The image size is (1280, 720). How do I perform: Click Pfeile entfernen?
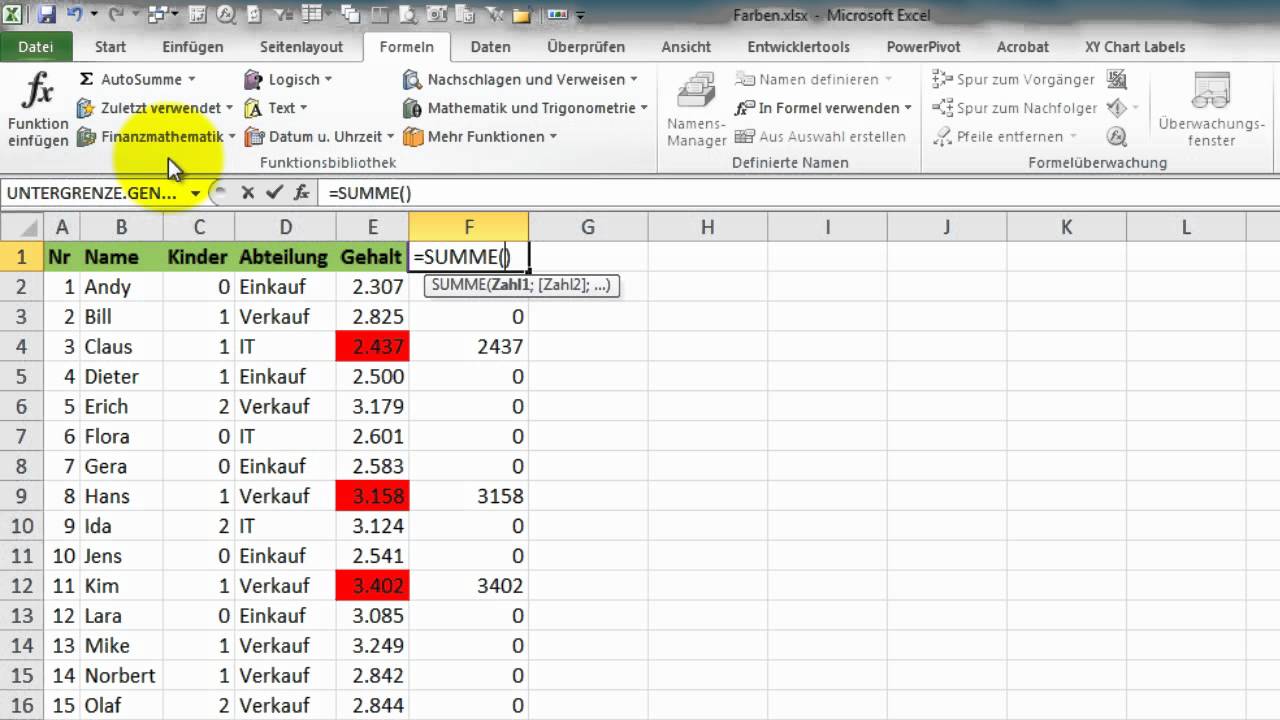coord(1005,137)
